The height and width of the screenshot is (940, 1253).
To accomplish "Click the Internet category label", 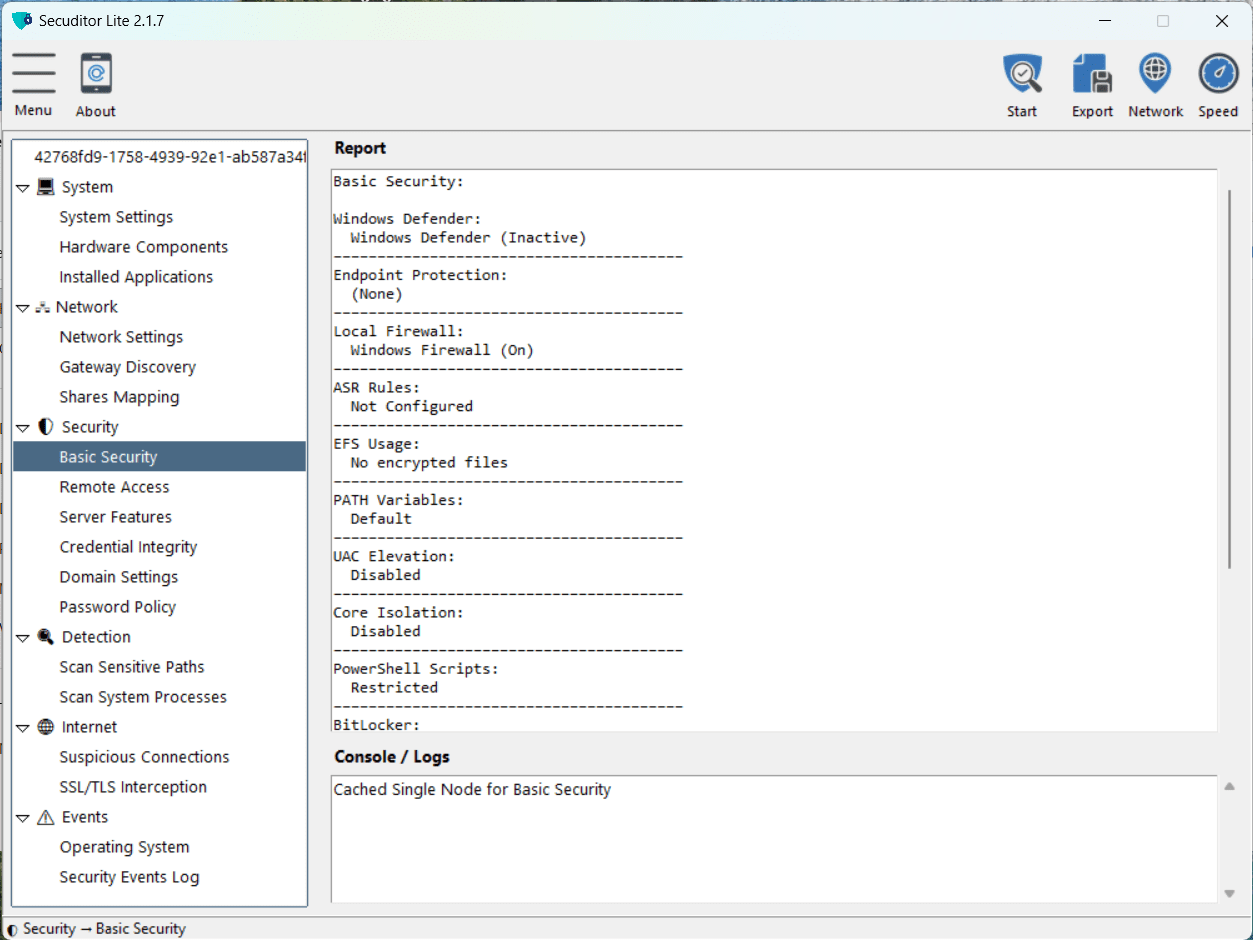I will tap(89, 727).
